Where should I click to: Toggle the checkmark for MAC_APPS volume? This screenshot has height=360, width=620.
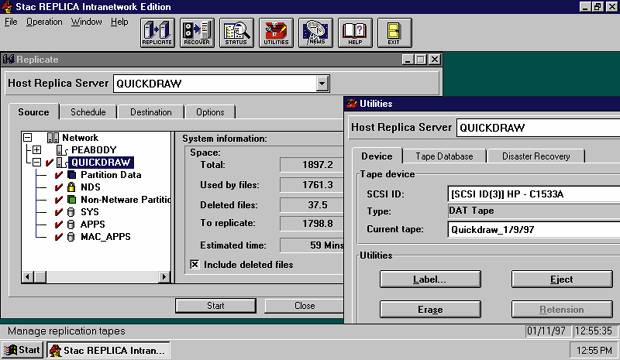pyautogui.click(x=59, y=237)
